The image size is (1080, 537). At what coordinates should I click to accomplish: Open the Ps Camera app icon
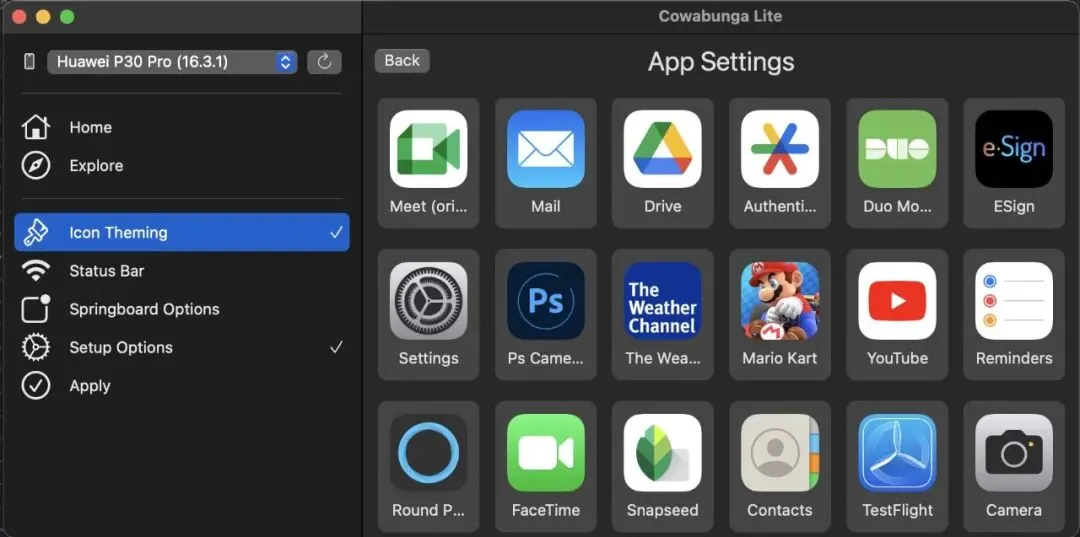pos(546,301)
